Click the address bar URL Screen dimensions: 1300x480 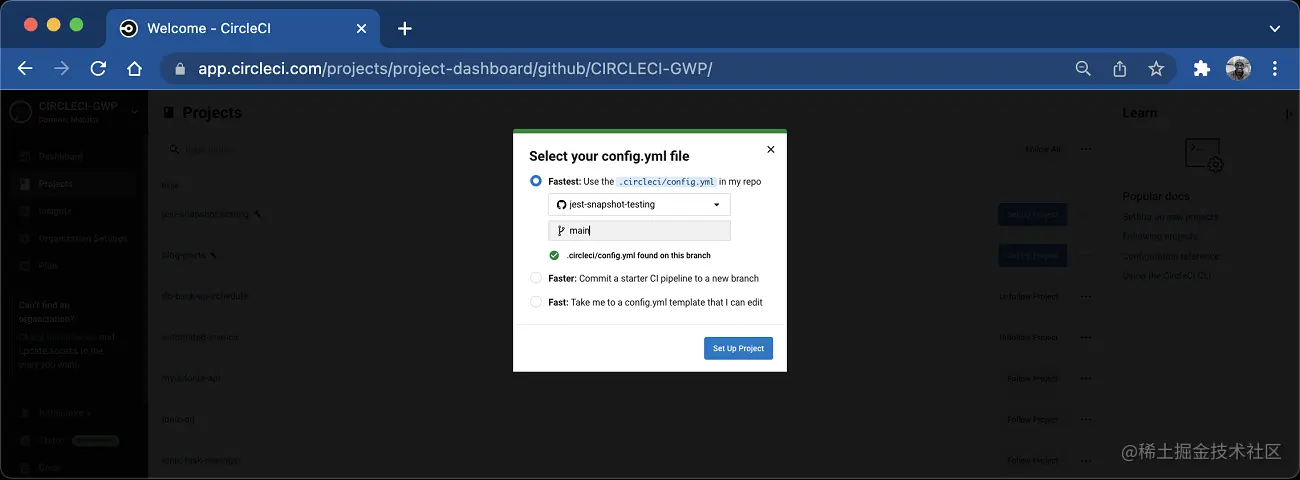(455, 69)
